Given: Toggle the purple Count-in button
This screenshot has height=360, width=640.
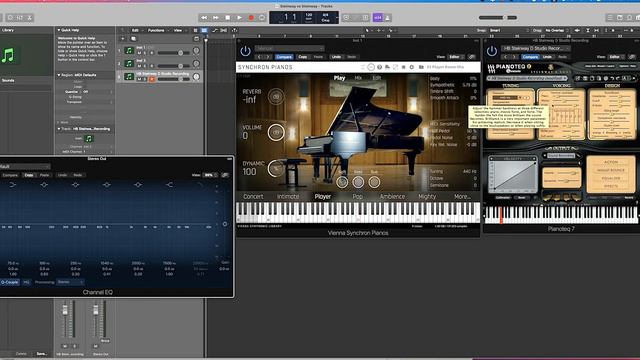Looking at the screenshot, I should point(378,18).
